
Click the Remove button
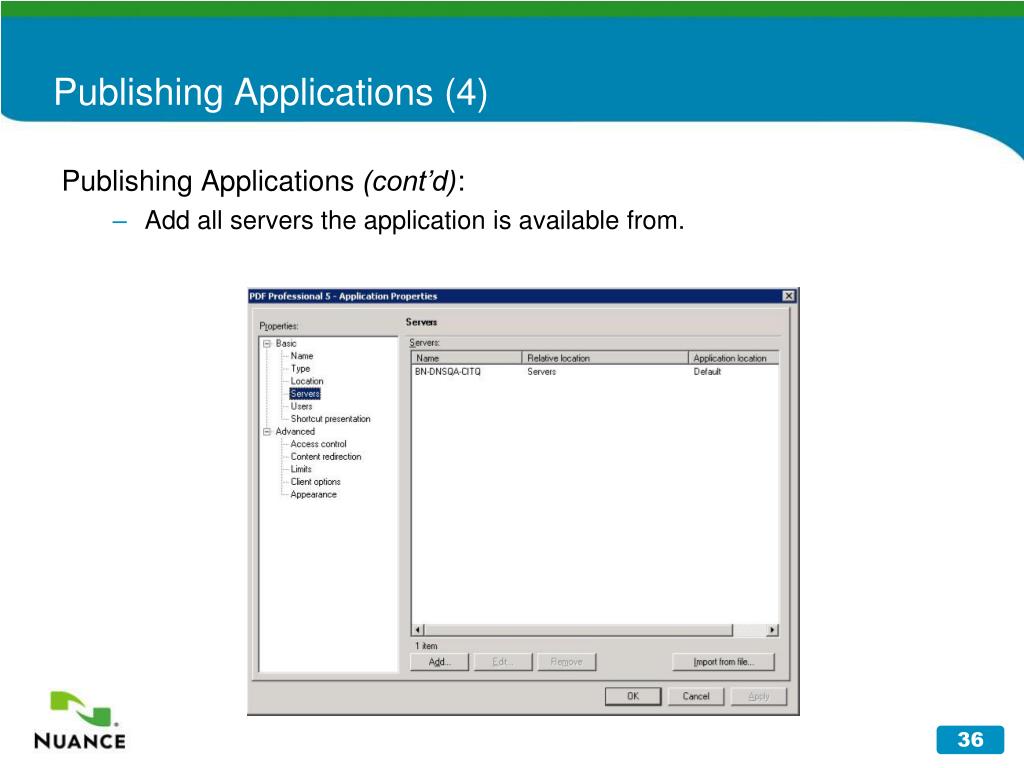[566, 662]
